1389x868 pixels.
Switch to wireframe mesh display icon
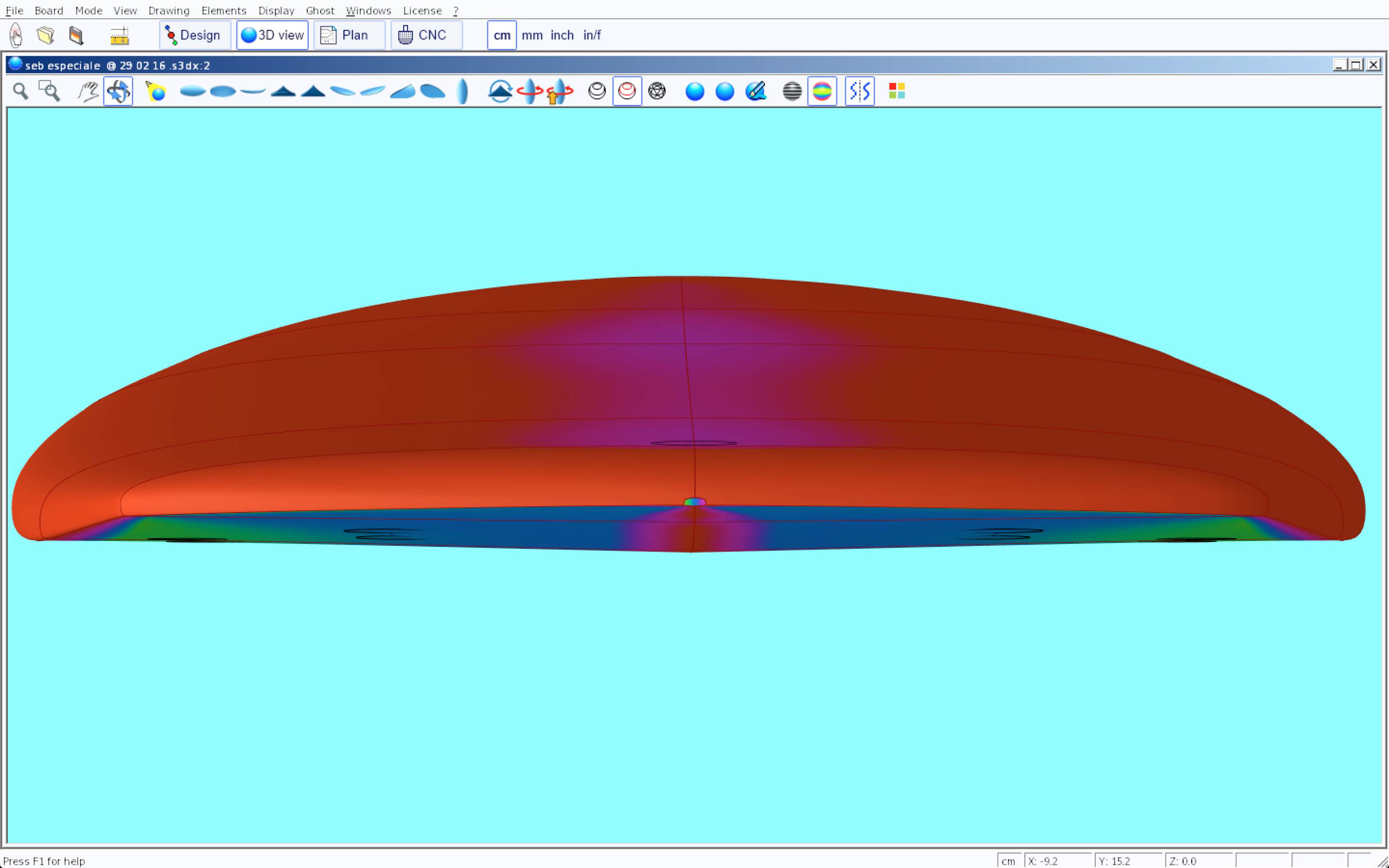[x=656, y=91]
